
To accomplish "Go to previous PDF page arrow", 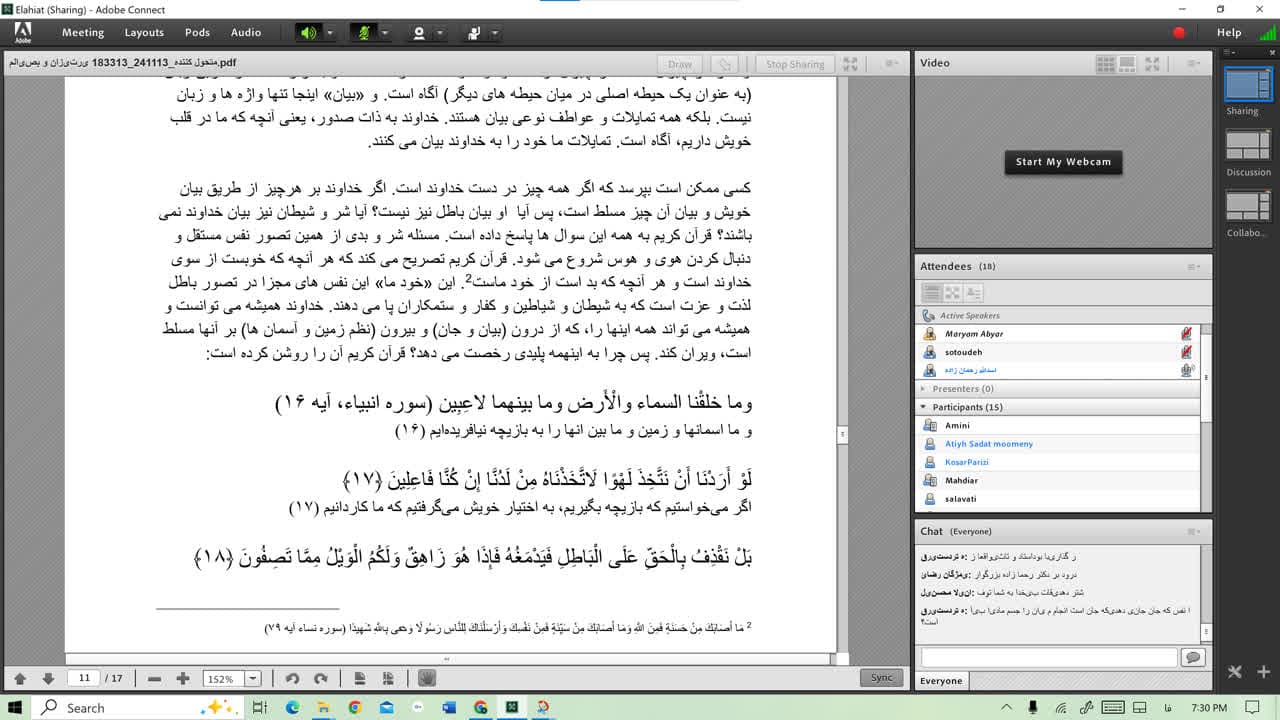I will click(19, 678).
